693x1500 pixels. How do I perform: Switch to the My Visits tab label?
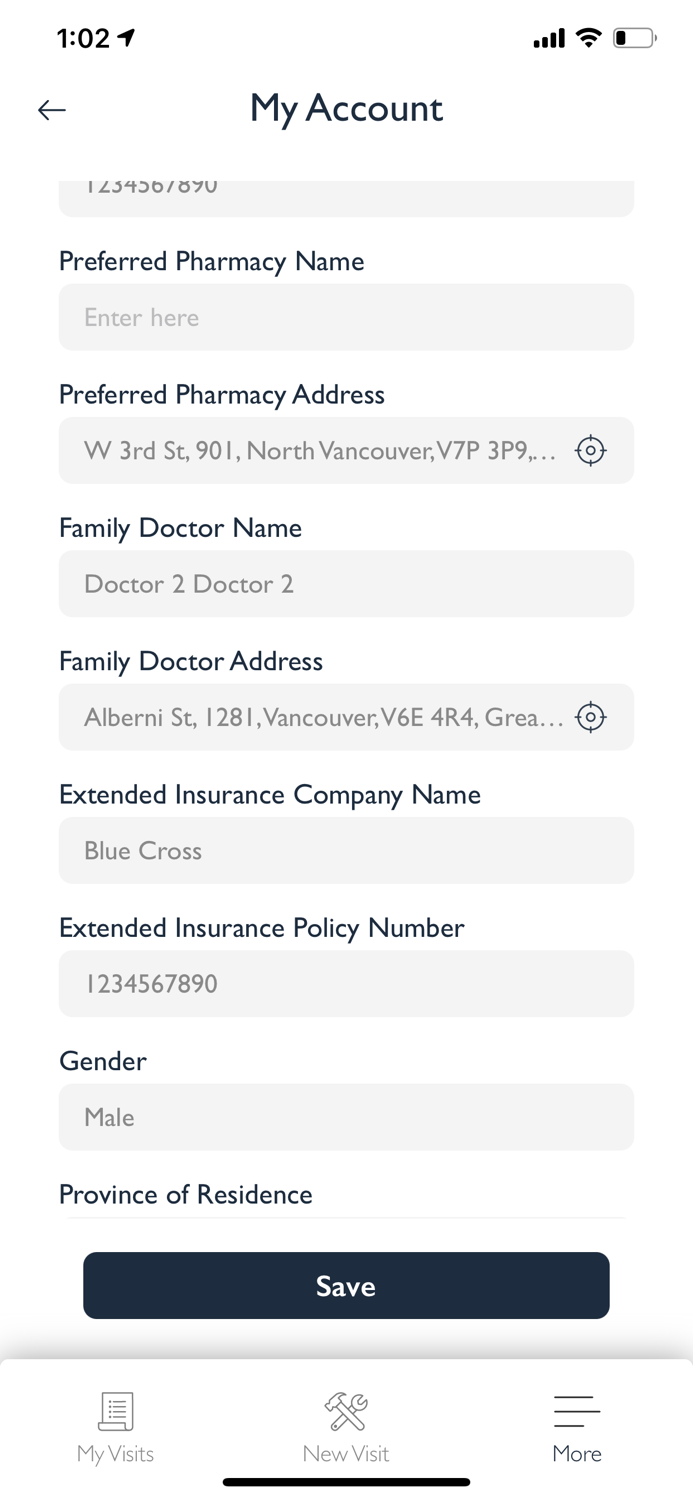(116, 1453)
